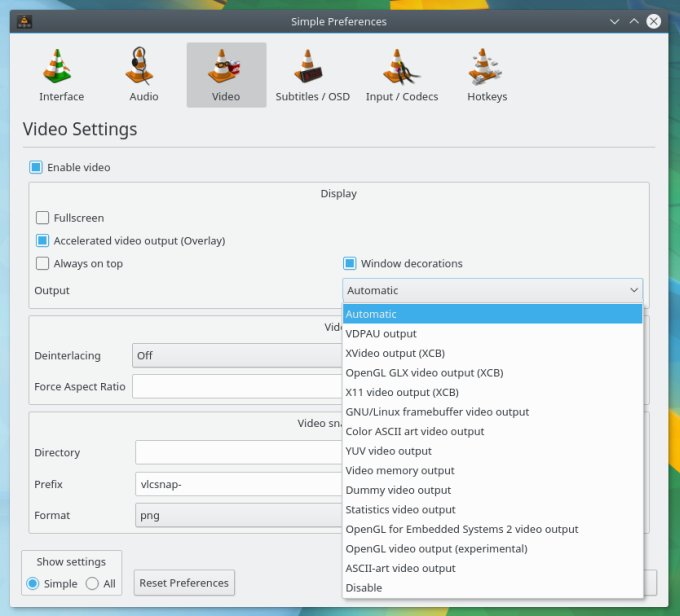Click the title bar maximize chevron

coord(634,21)
